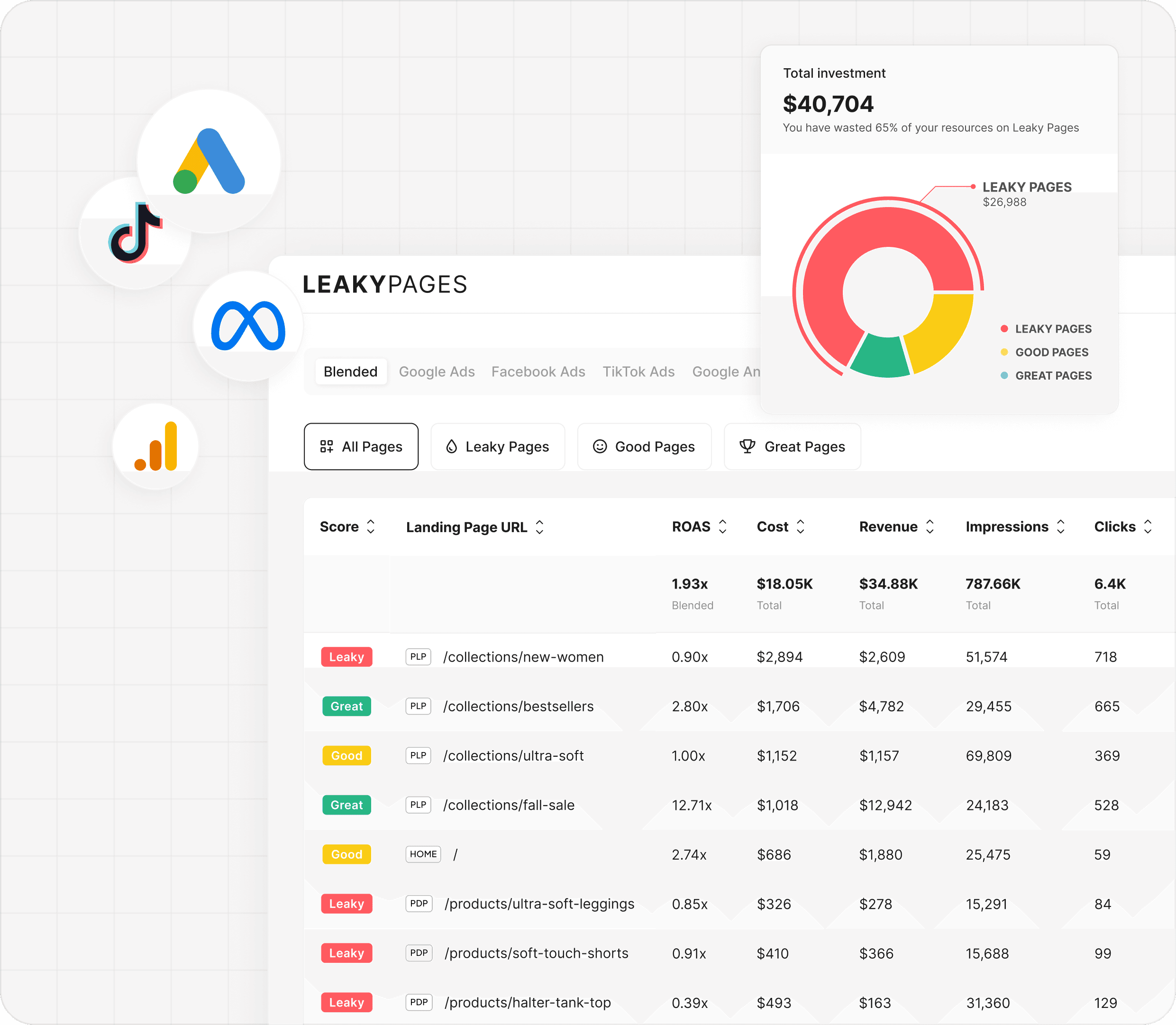1176x1025 pixels.
Task: Click the green donut chart segment
Action: click(881, 357)
